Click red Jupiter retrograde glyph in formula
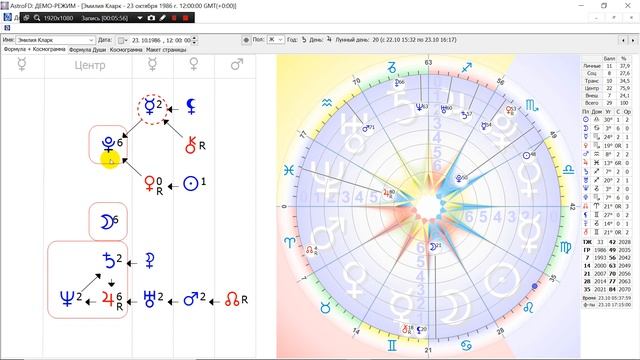Viewport: 640px width, 360px height. pos(108,299)
